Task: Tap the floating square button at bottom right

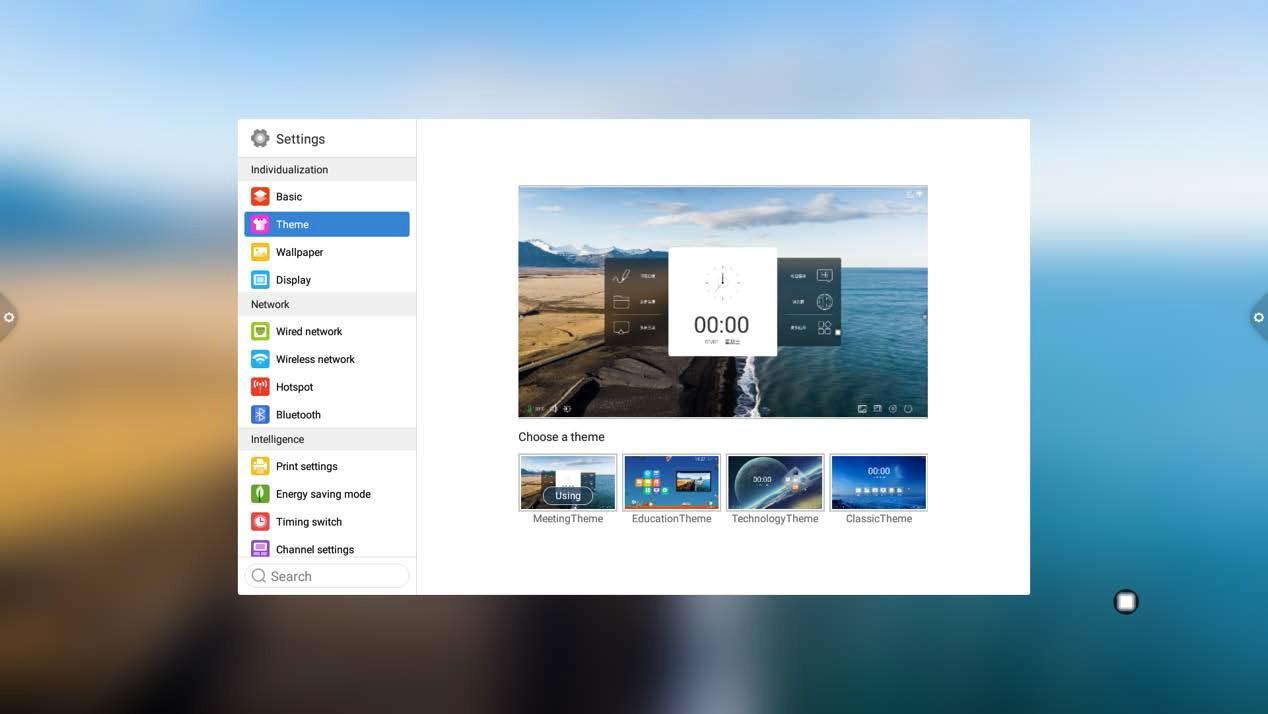Action: click(1126, 601)
